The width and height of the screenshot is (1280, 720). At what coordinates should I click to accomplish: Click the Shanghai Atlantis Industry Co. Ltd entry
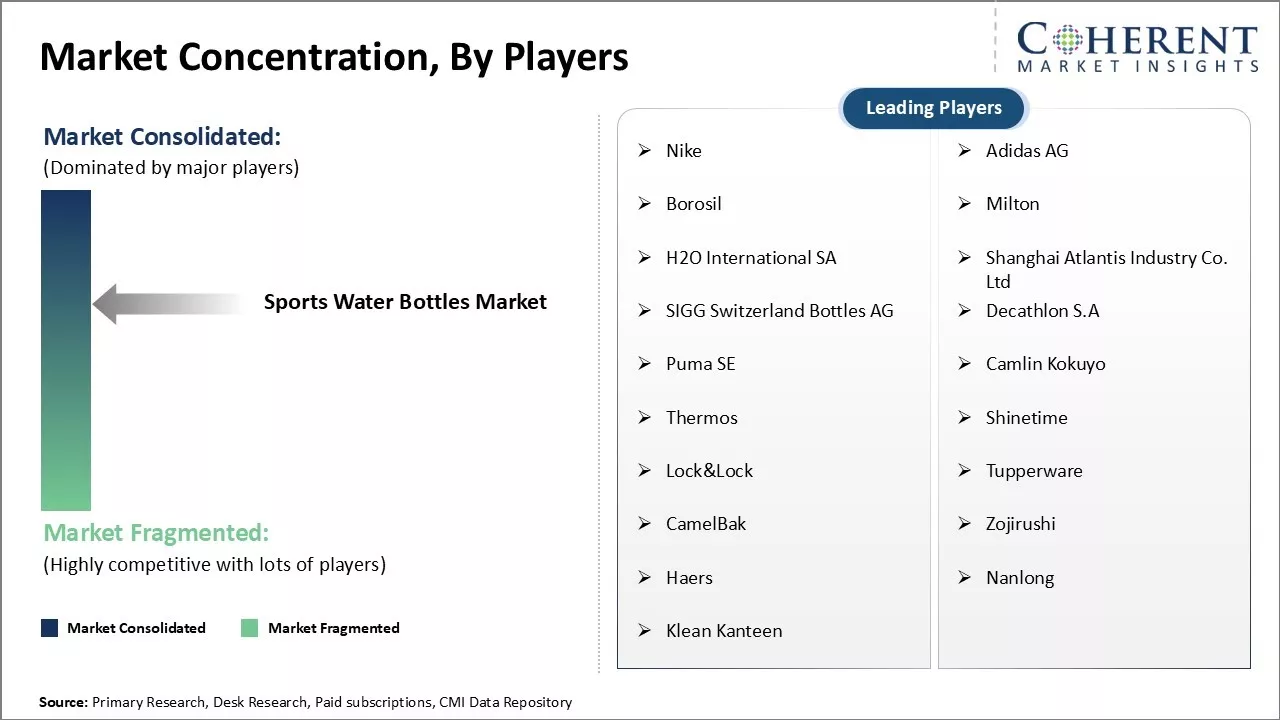pyautogui.click(x=1106, y=269)
